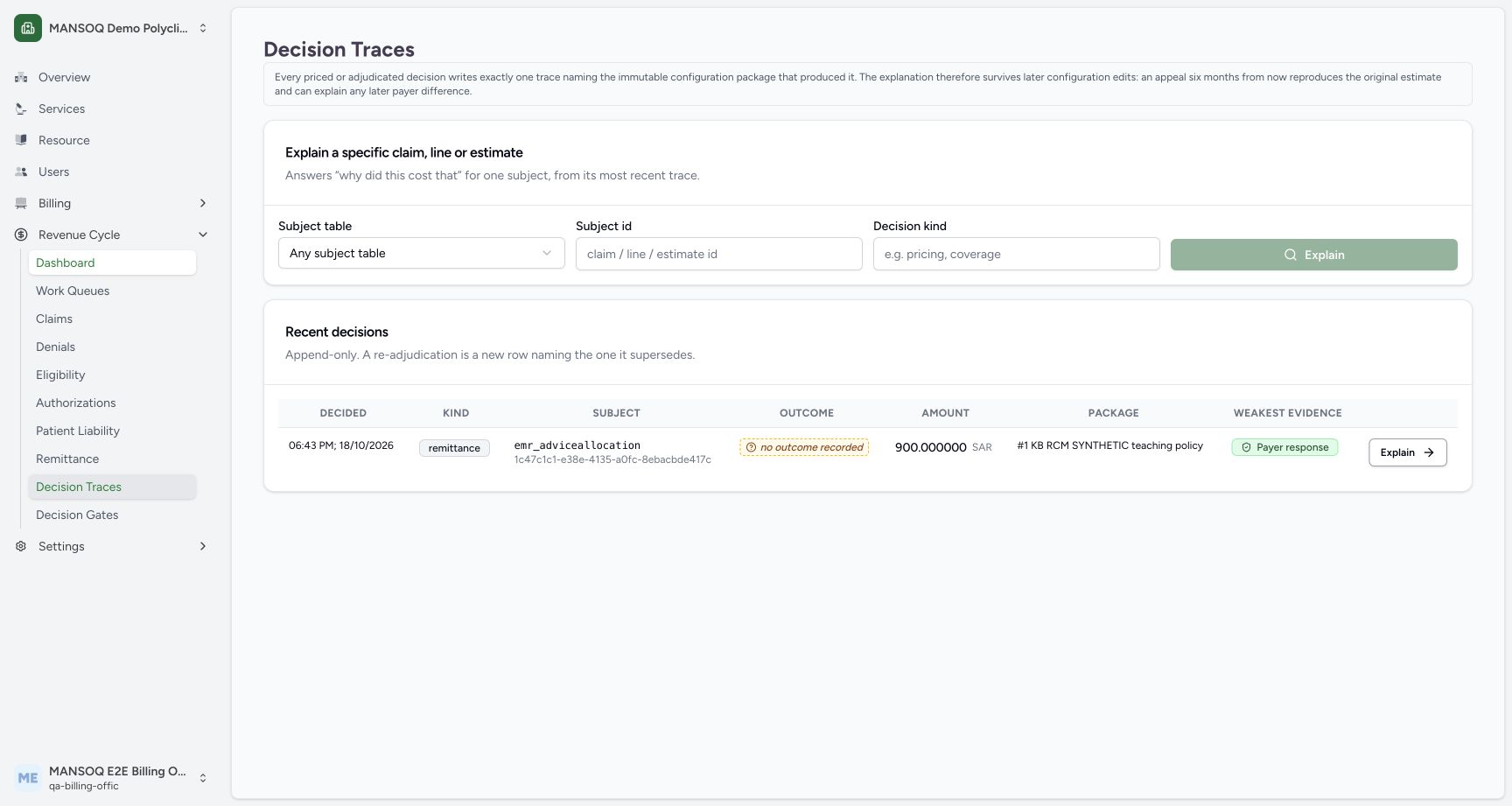Open Patient Liability

112,431
